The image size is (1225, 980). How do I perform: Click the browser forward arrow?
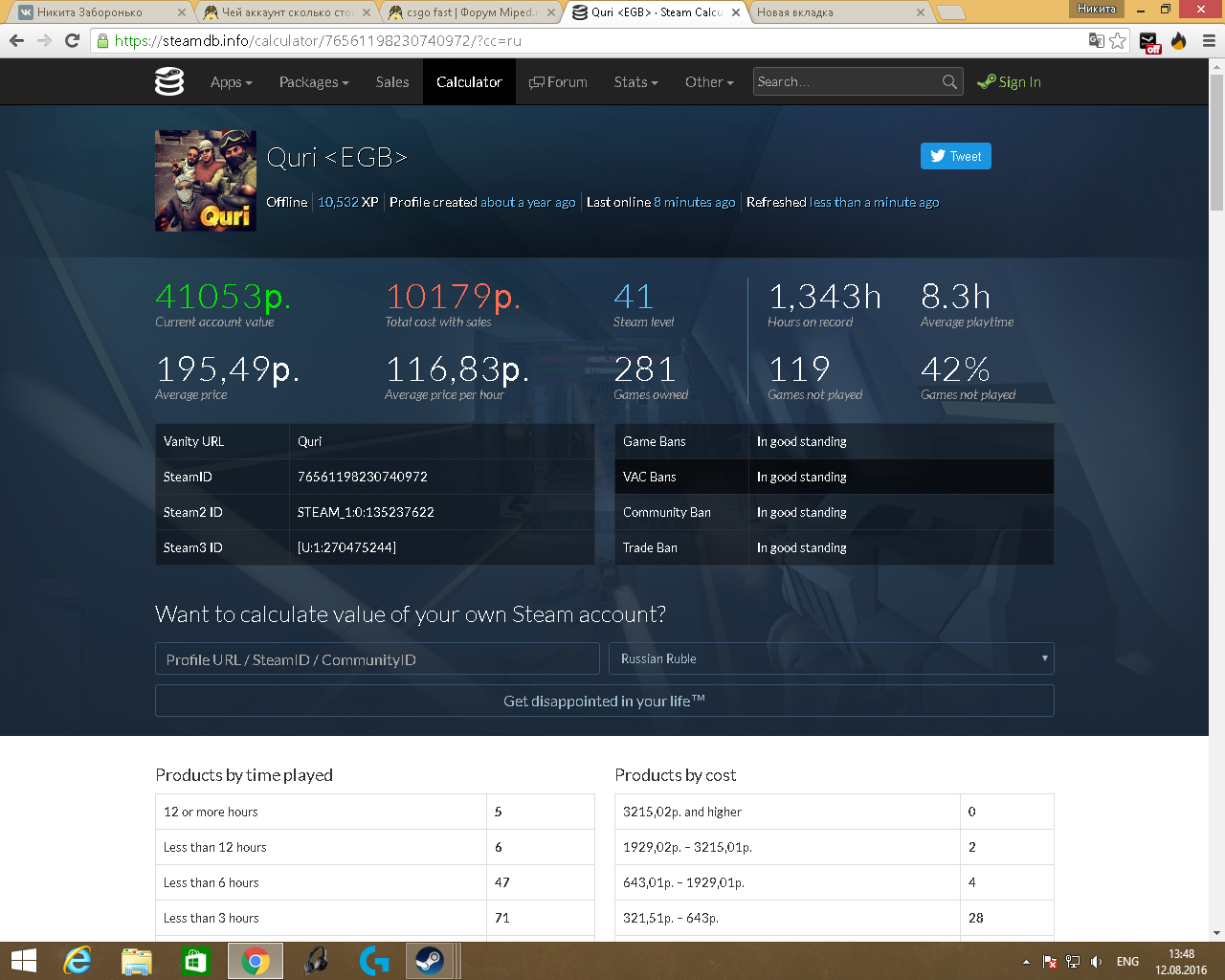tap(44, 41)
